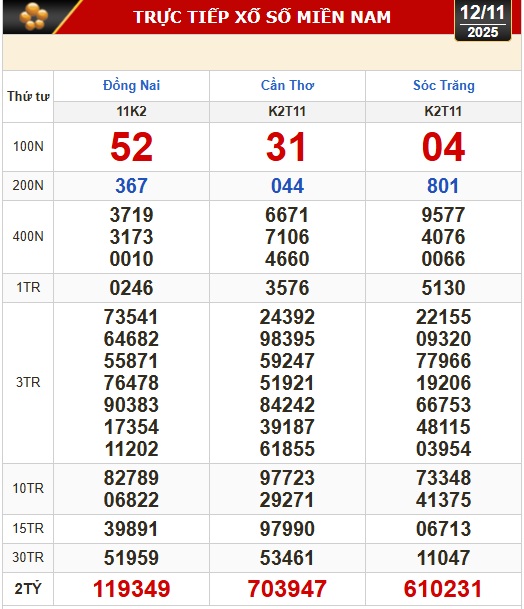The width and height of the screenshot is (524, 609).
Task: Select the 3TR prize row label
Action: tap(28, 383)
